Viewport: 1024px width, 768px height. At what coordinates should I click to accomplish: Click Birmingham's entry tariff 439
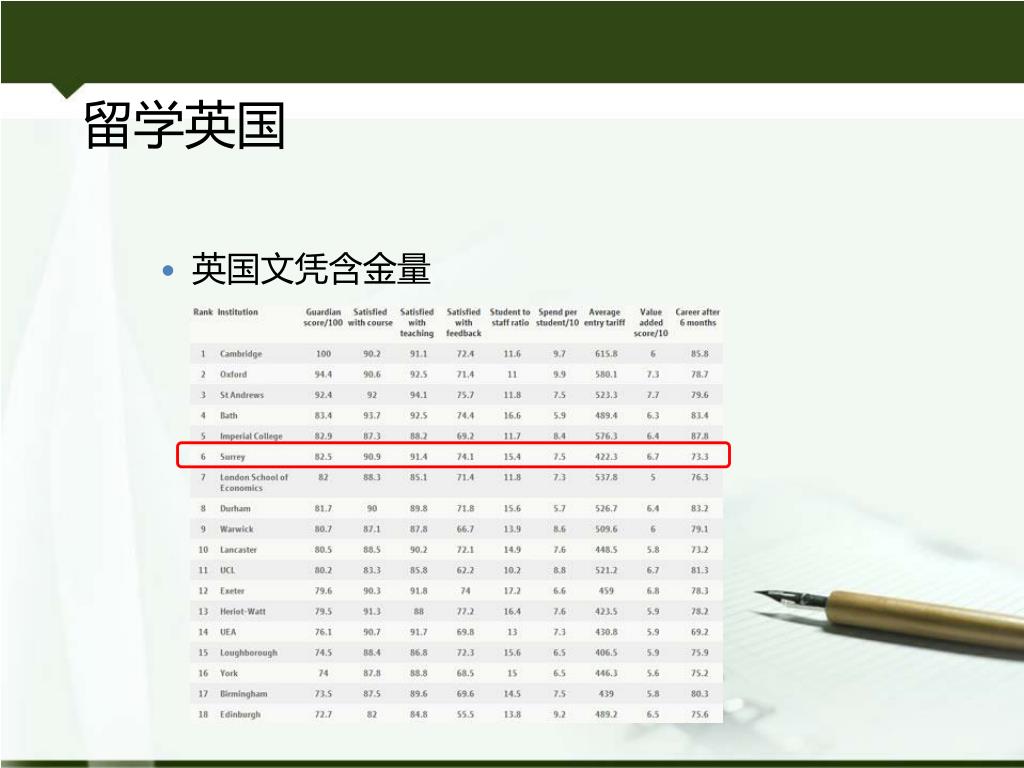pos(606,694)
